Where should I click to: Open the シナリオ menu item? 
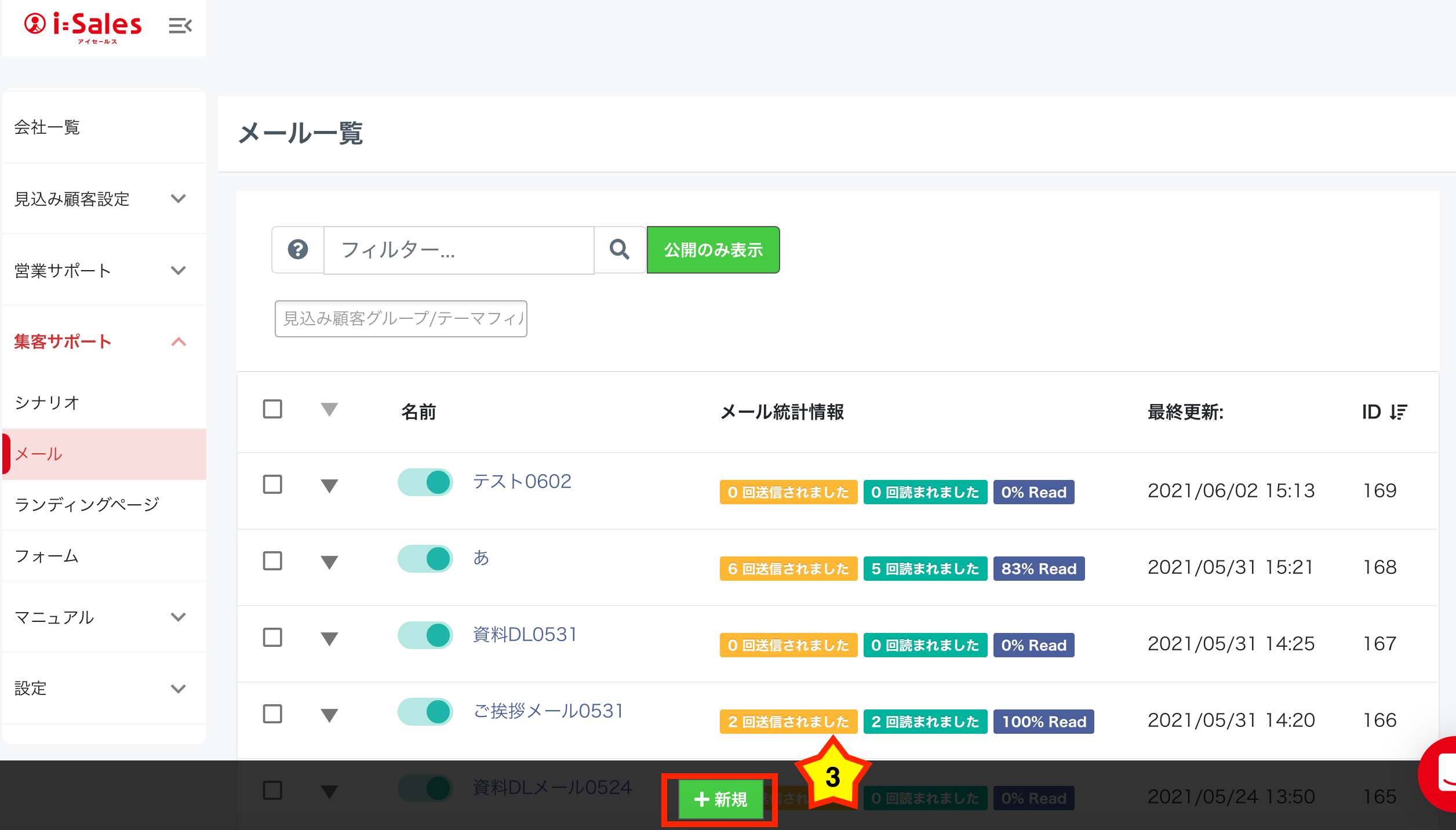pos(48,402)
